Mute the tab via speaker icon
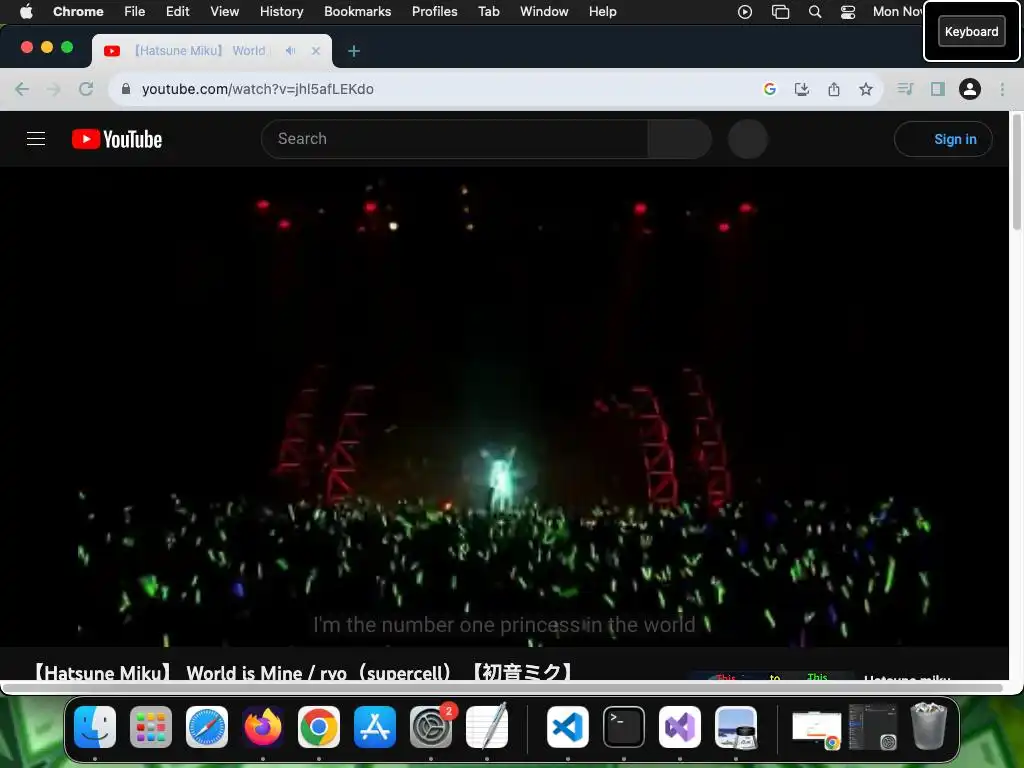 (x=291, y=50)
